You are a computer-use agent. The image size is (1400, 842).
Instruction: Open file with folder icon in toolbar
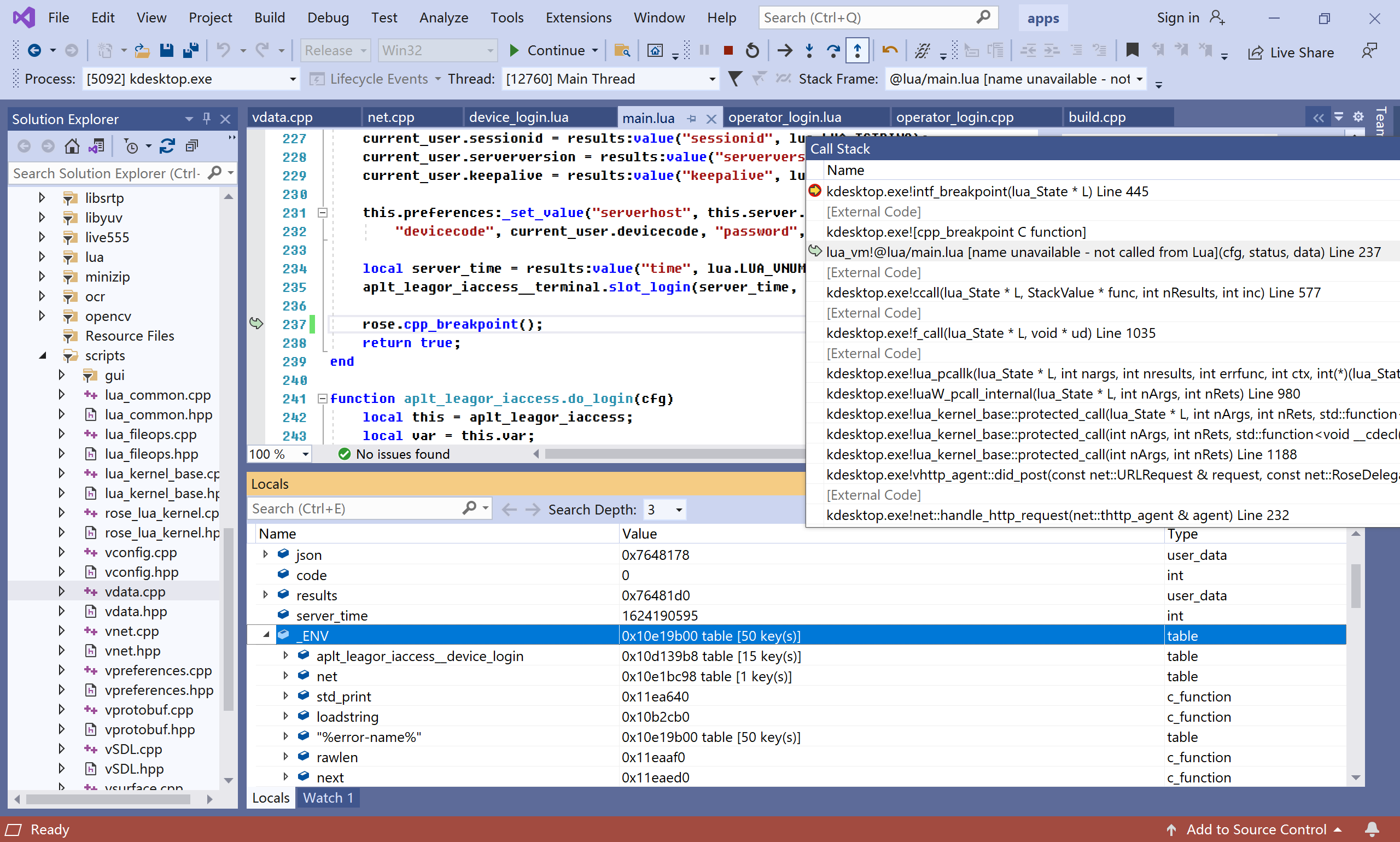(142, 50)
